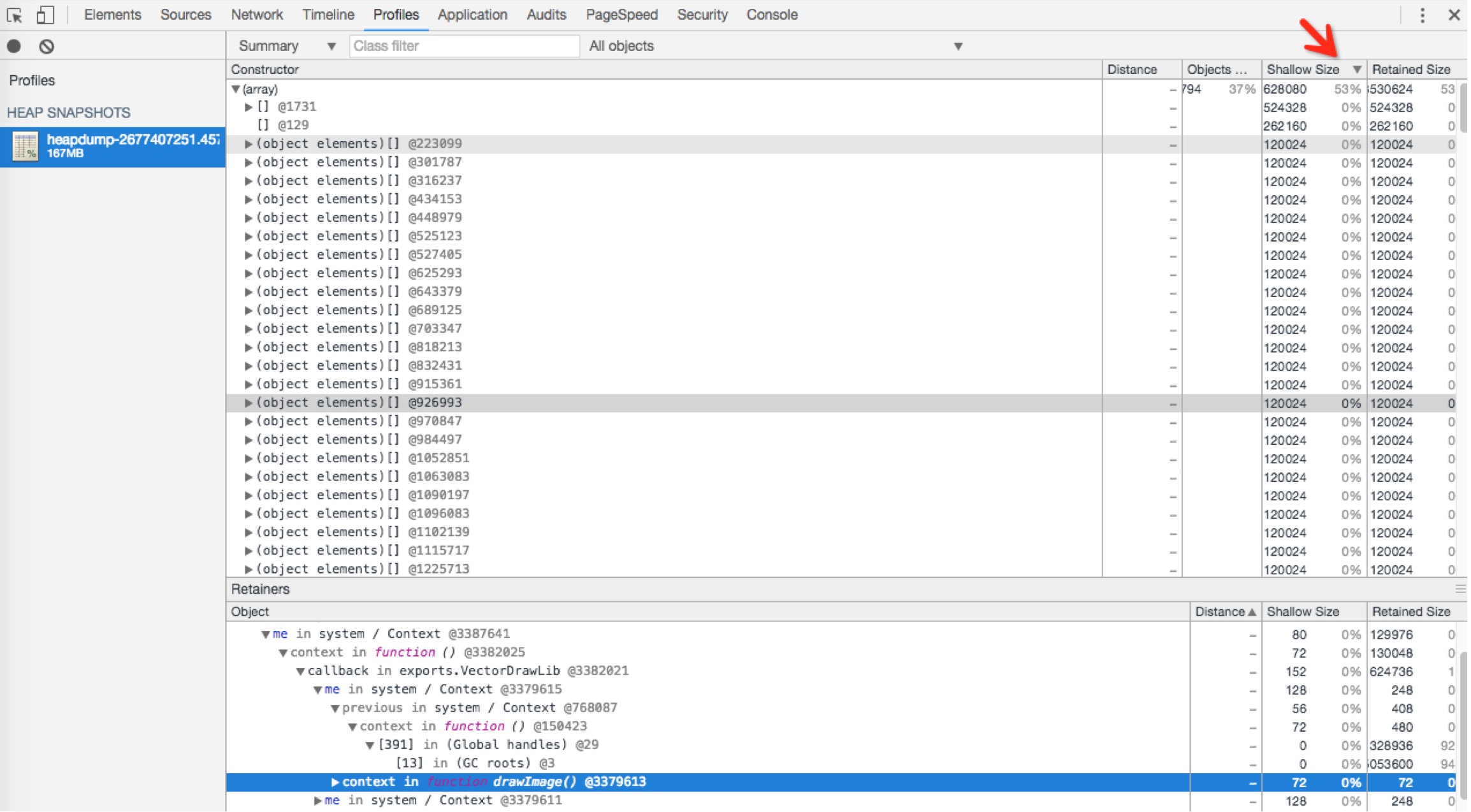1471x812 pixels.
Task: Open the PageSpeed tab
Action: click(x=621, y=15)
